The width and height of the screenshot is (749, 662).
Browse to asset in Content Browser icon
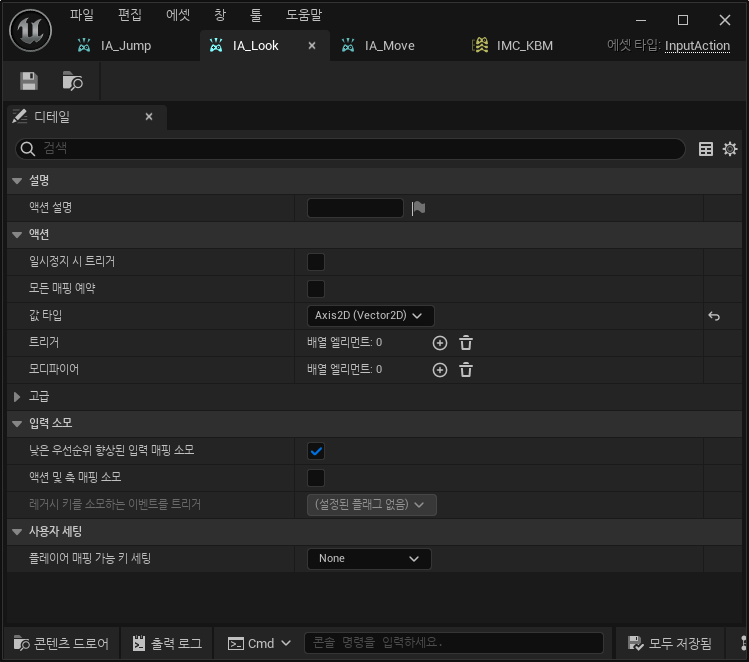click(72, 81)
